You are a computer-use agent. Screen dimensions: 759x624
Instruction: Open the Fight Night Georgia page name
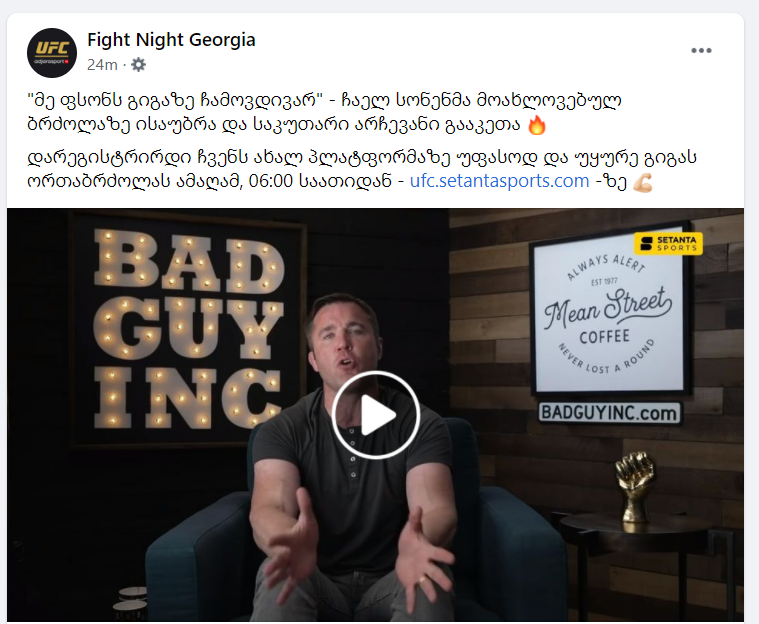pyautogui.click(x=171, y=39)
